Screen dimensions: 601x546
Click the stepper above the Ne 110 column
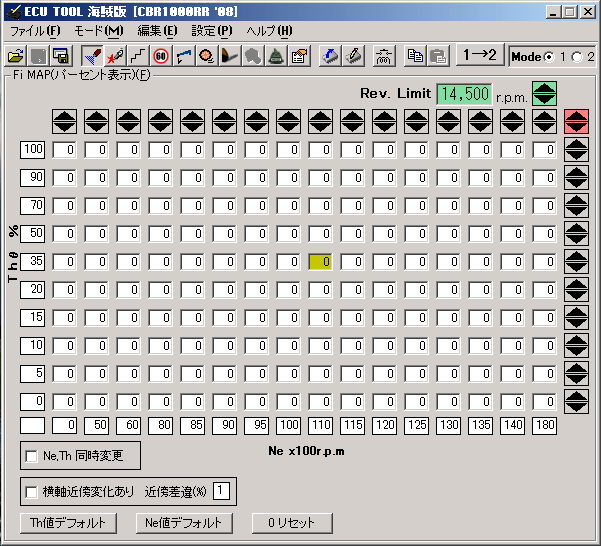tap(320, 121)
